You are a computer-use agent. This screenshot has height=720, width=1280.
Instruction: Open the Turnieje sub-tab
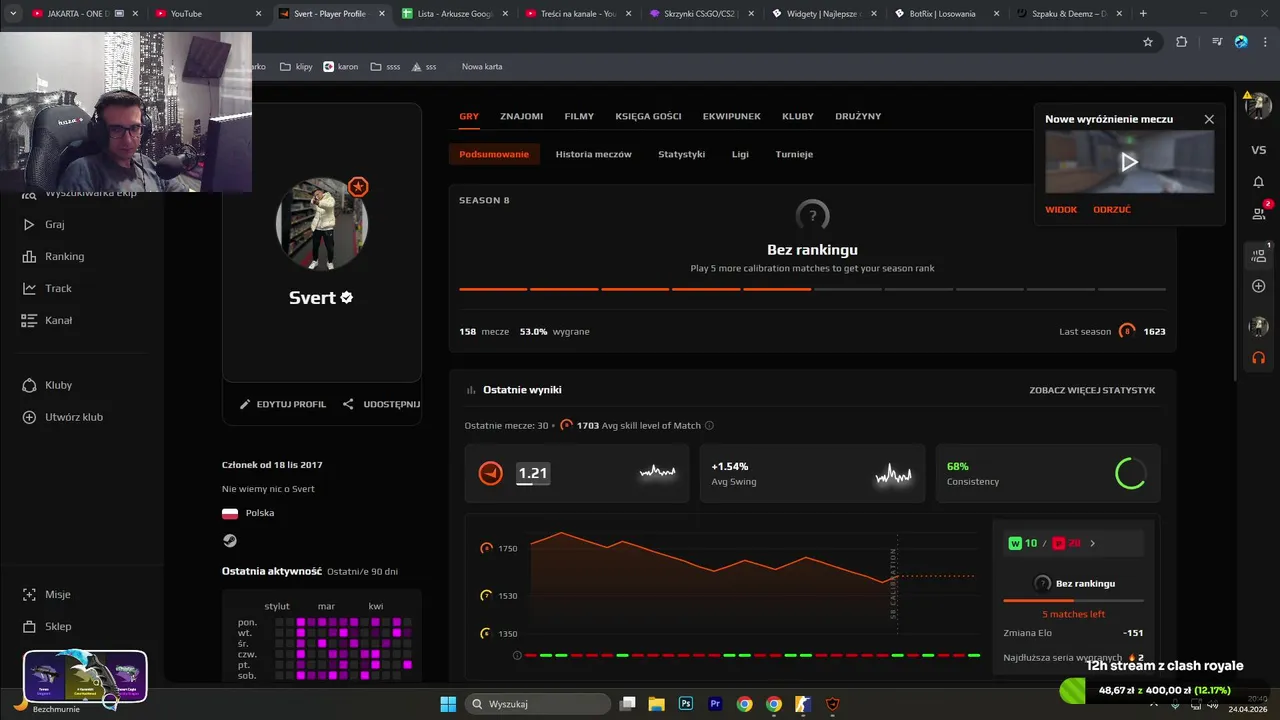(794, 154)
